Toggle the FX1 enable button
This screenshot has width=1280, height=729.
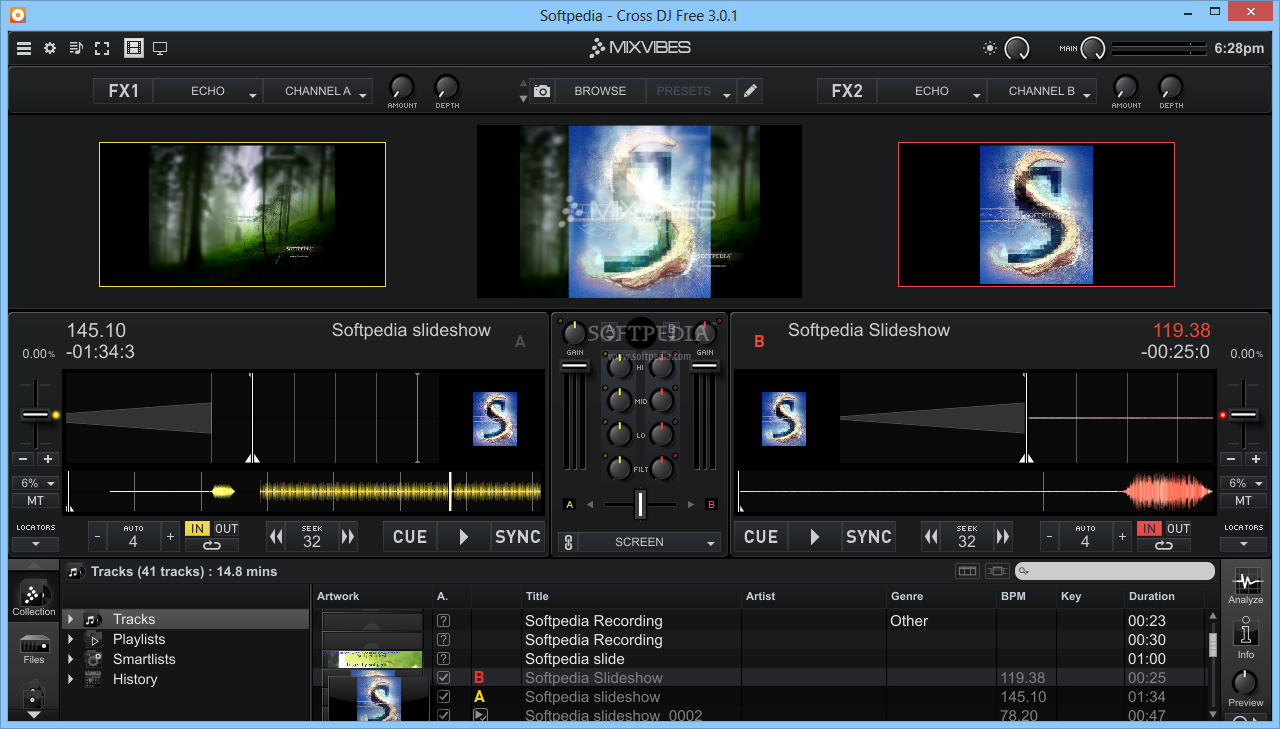click(123, 91)
